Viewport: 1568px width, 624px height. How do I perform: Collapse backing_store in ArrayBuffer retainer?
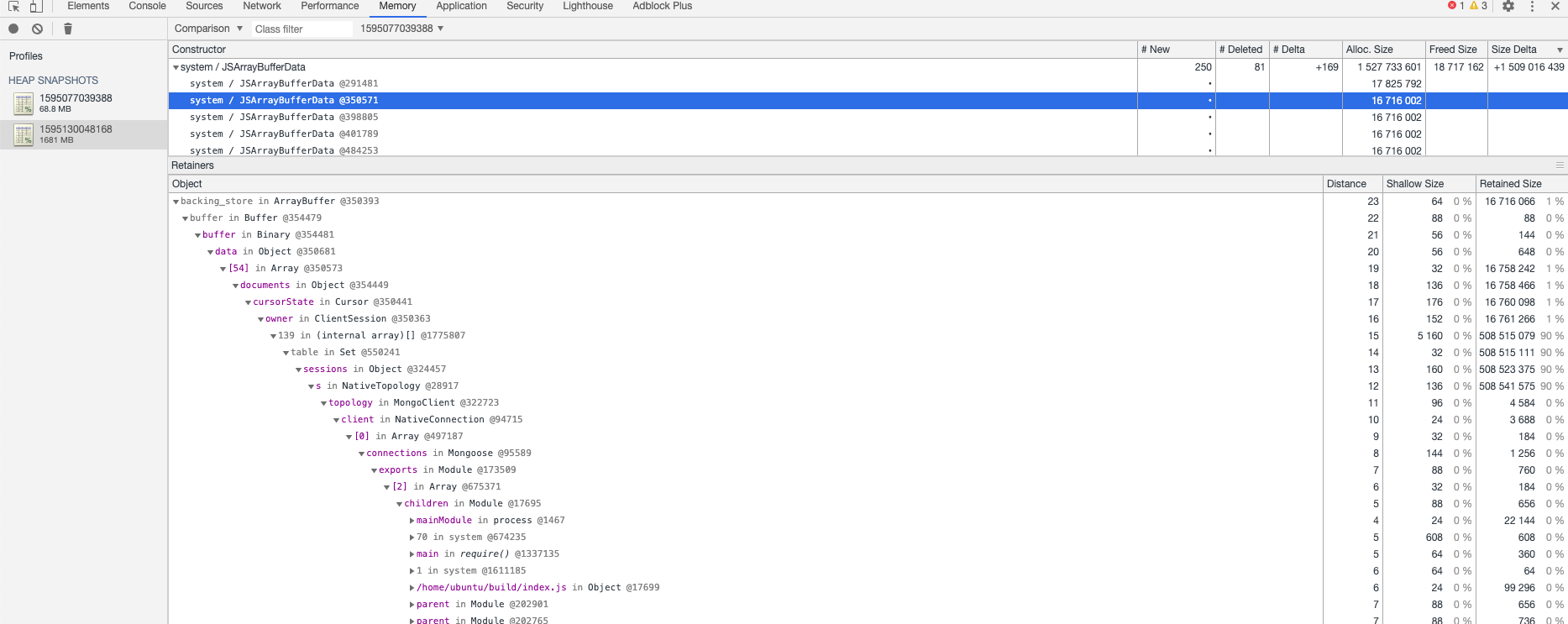click(x=176, y=202)
